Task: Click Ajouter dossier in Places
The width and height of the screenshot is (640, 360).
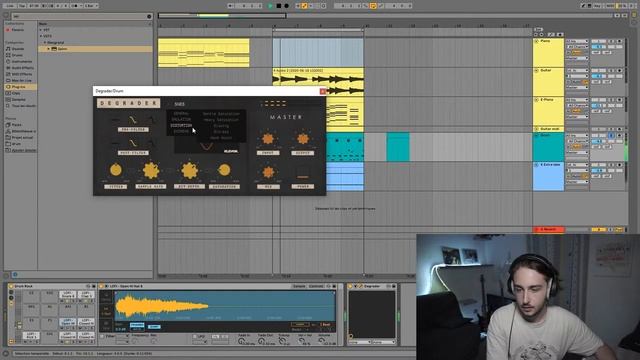Action: 21,150
